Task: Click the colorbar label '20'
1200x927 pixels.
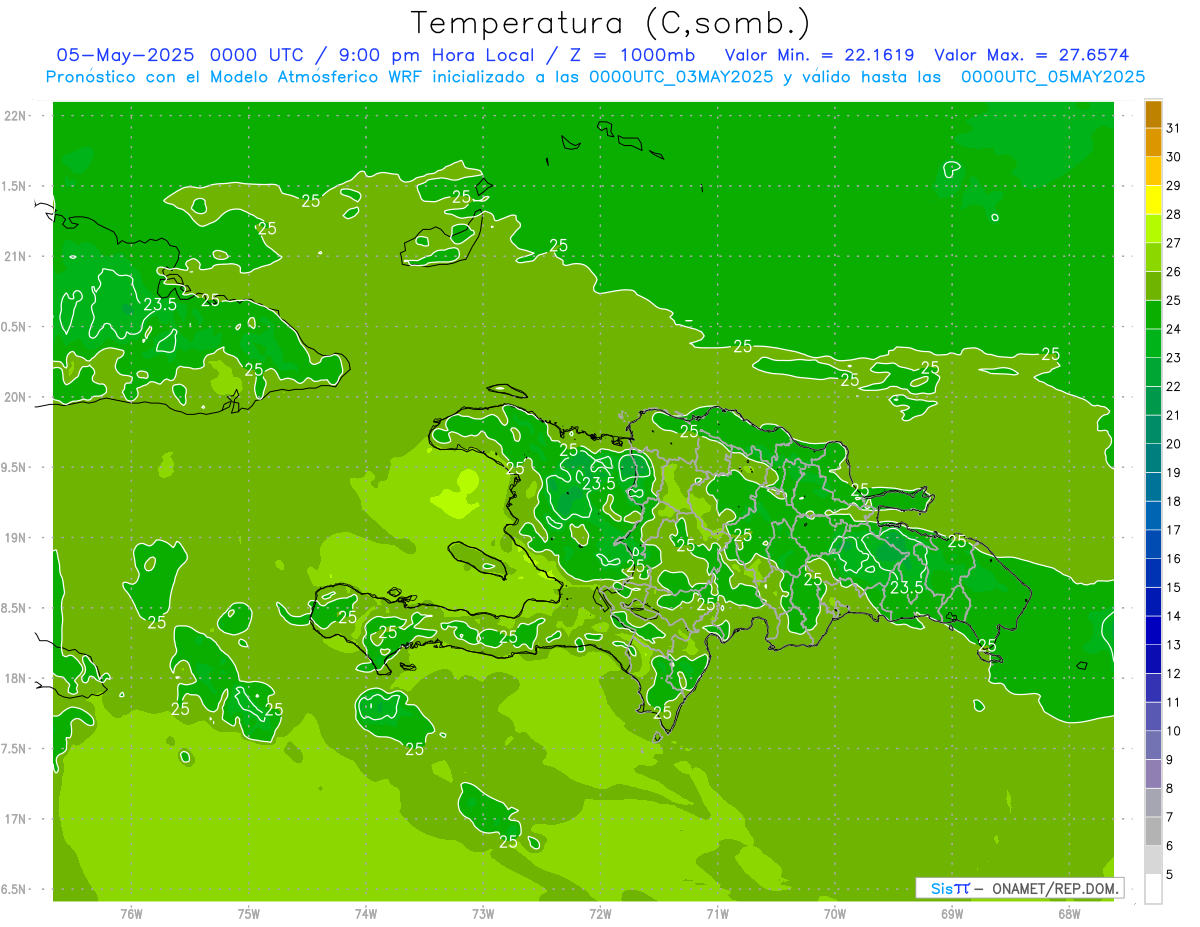Action: 1174,443
